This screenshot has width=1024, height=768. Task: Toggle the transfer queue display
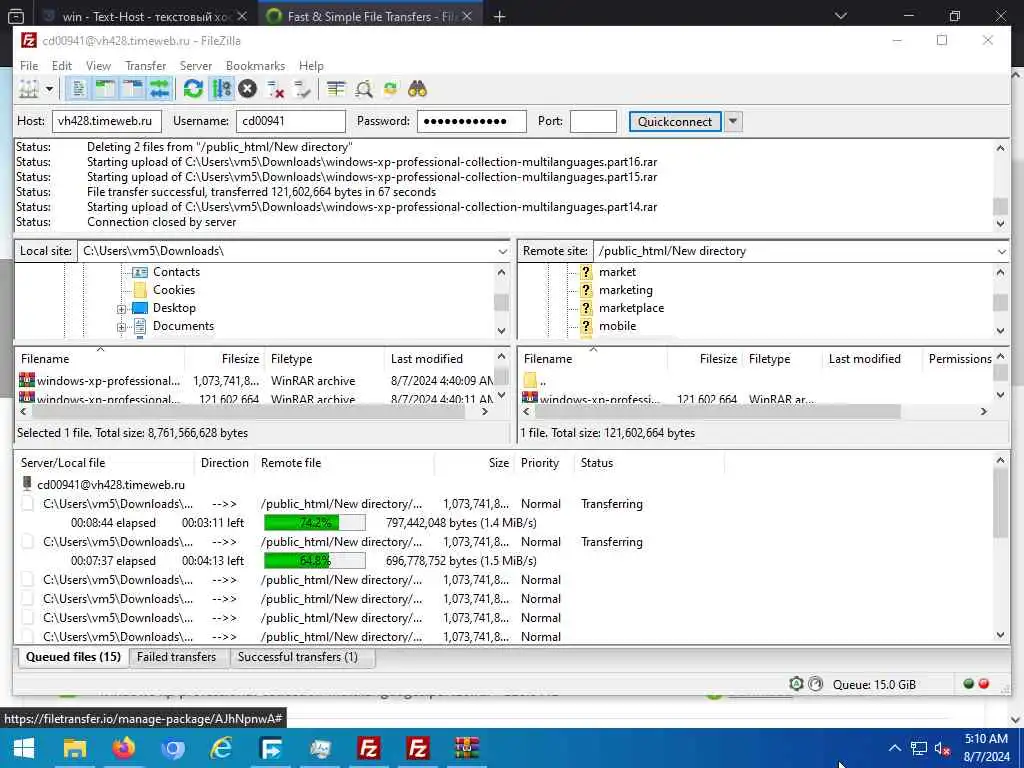(160, 89)
